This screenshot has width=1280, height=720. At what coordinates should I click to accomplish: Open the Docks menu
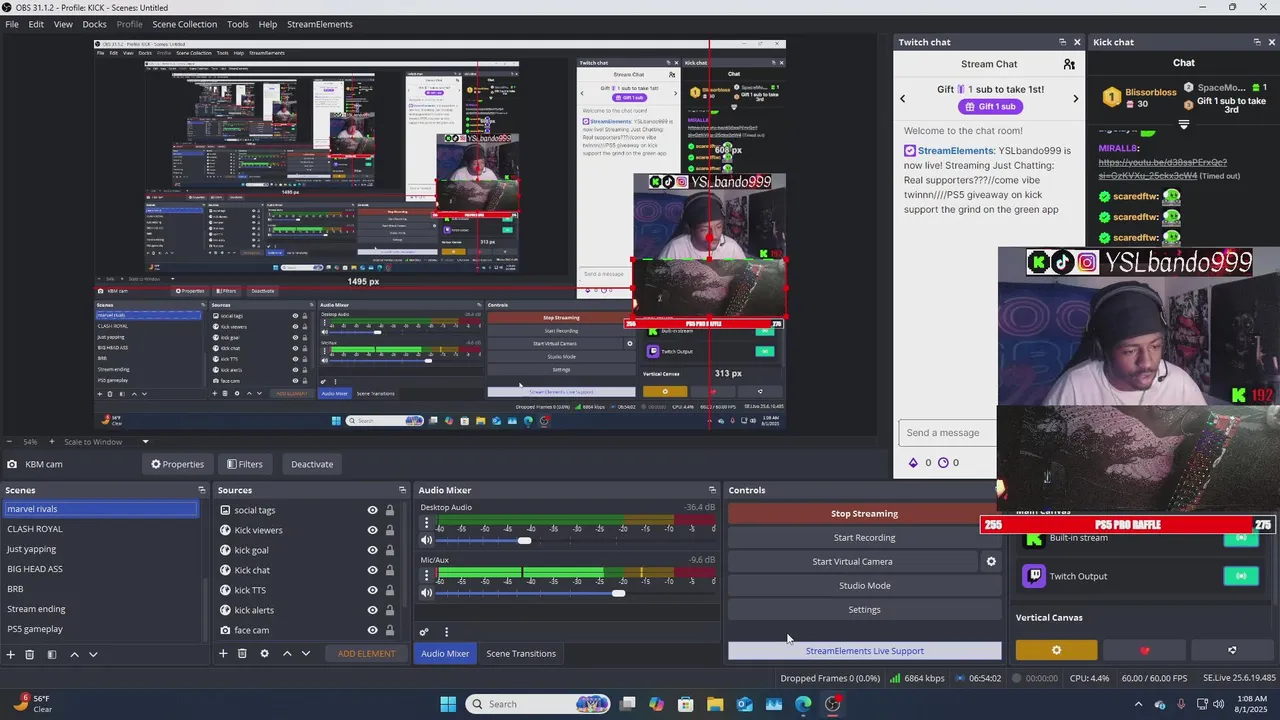[x=94, y=24]
